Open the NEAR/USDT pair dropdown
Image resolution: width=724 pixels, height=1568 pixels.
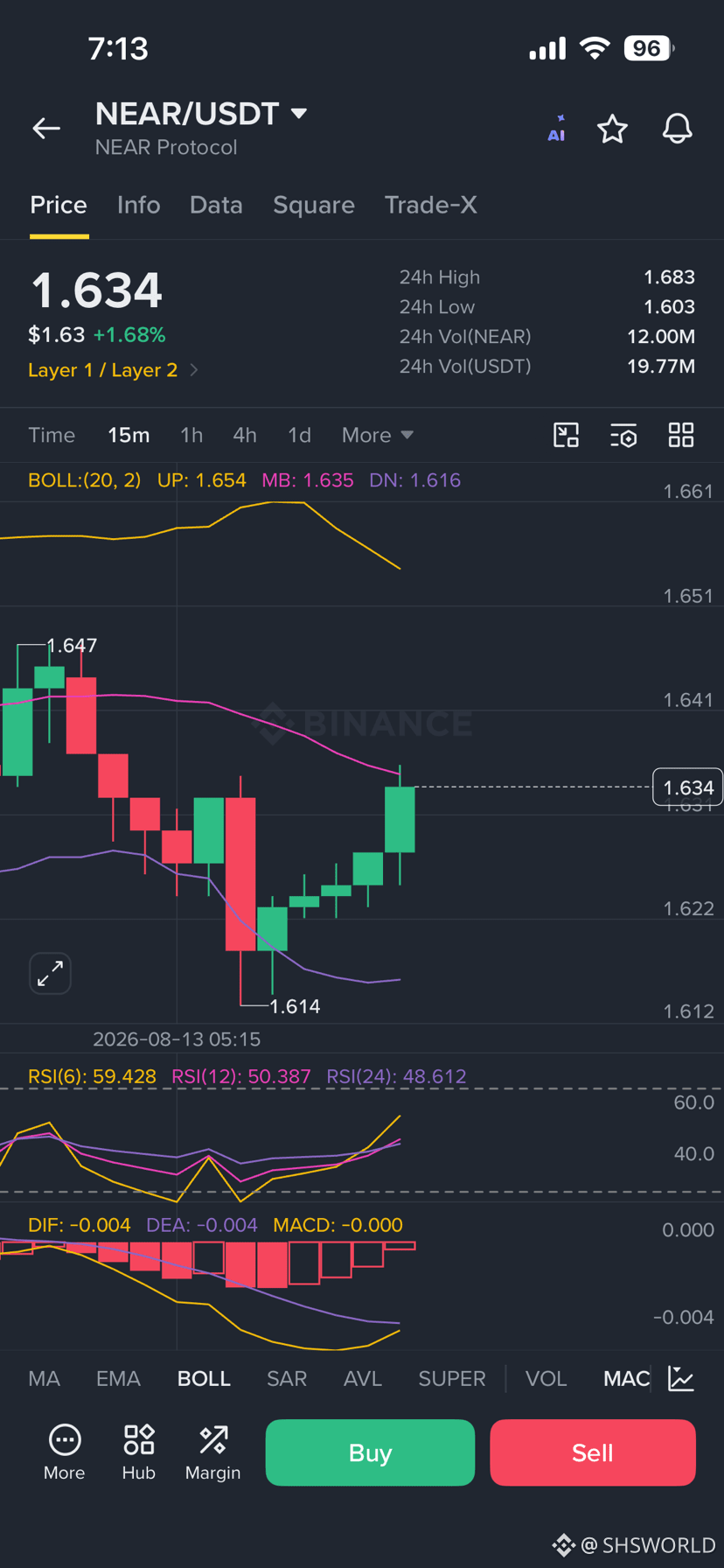point(201,114)
